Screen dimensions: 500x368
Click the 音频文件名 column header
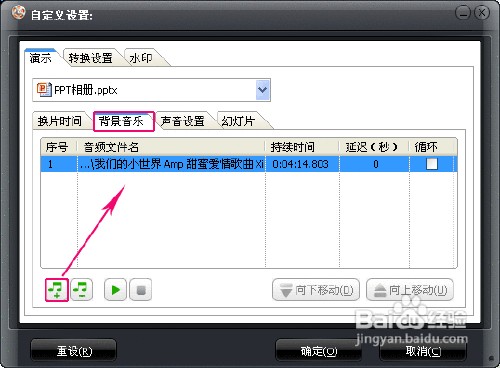point(171,147)
